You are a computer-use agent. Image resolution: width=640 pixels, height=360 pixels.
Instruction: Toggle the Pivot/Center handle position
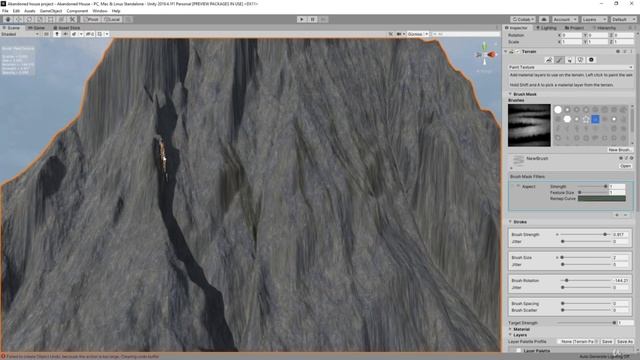click(x=91, y=19)
